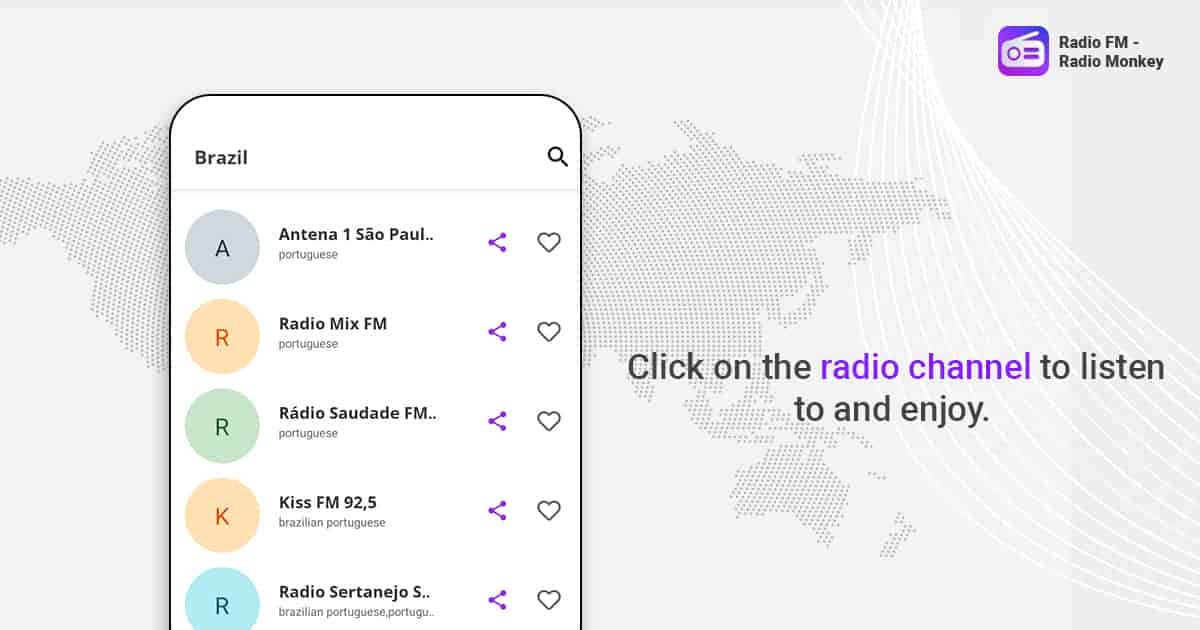The image size is (1200, 630).
Task: Share the Antena 1 São Paulo station
Action: (497, 242)
